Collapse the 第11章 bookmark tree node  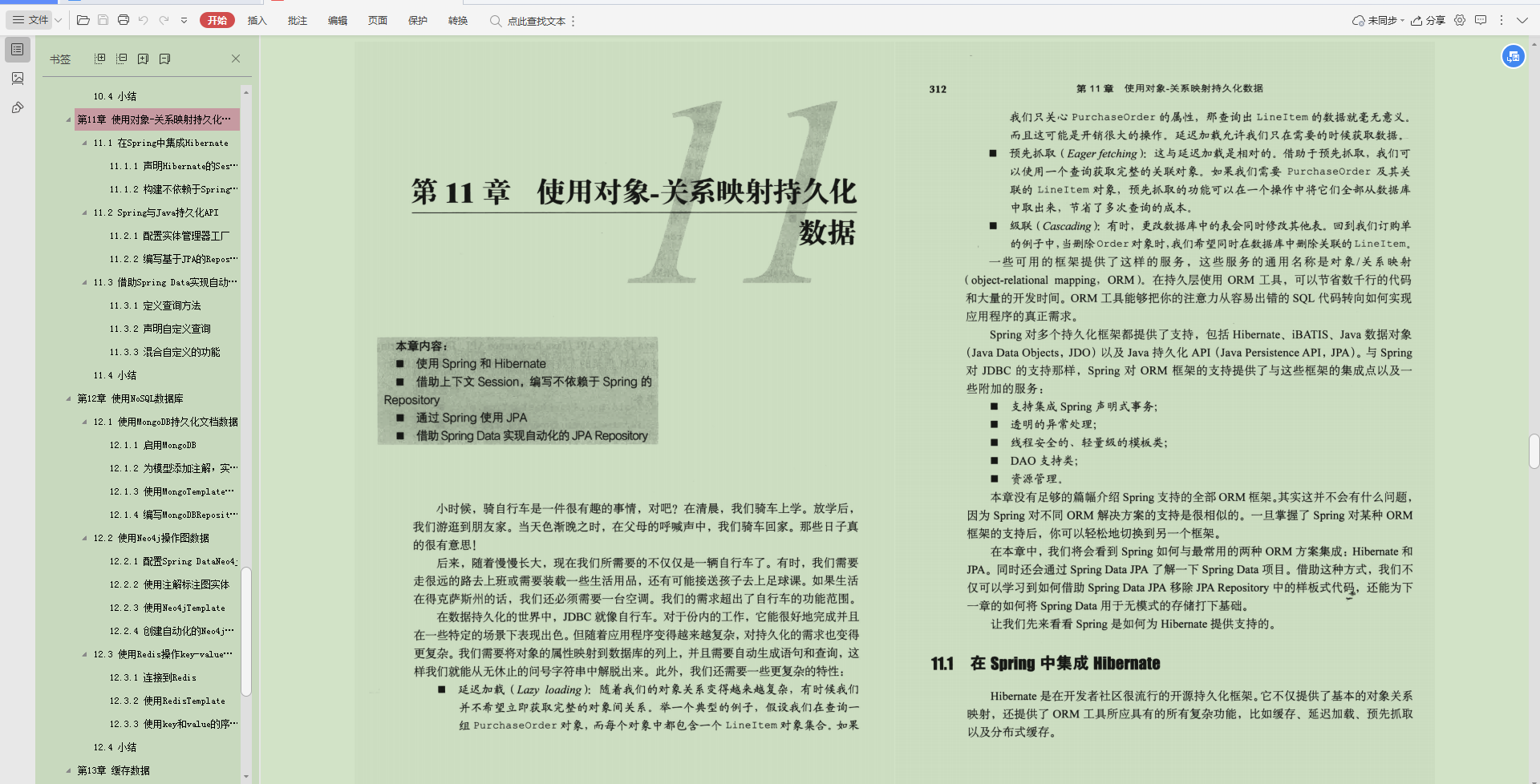click(68, 119)
